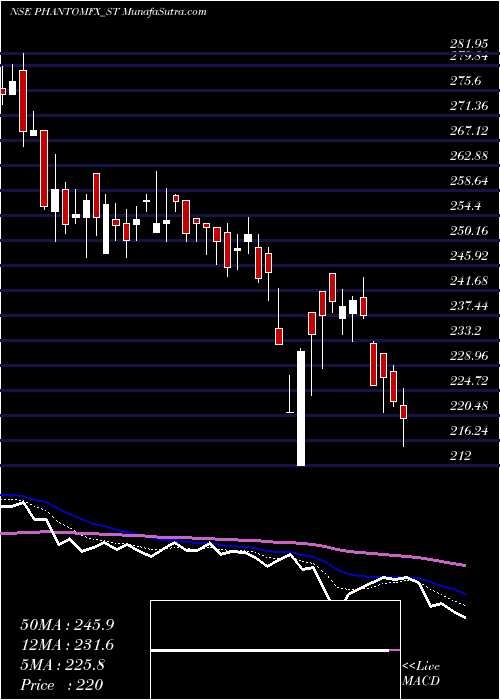The height and width of the screenshot is (700, 500).
Task: Click the 50MA : 245.9 reading
Action: click(67, 625)
